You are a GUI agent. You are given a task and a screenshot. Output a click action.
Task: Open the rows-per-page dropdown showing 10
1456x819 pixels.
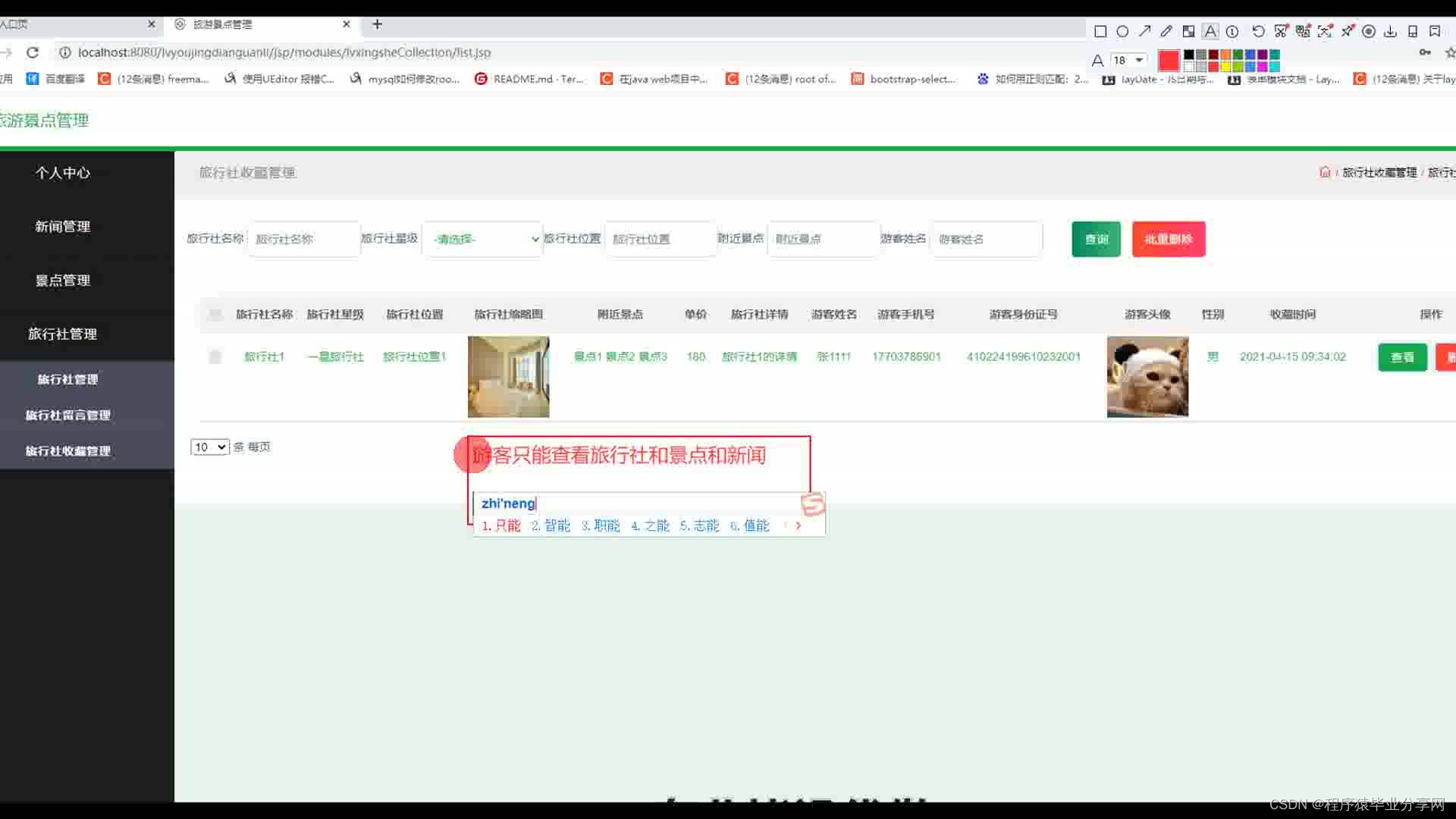(x=209, y=447)
